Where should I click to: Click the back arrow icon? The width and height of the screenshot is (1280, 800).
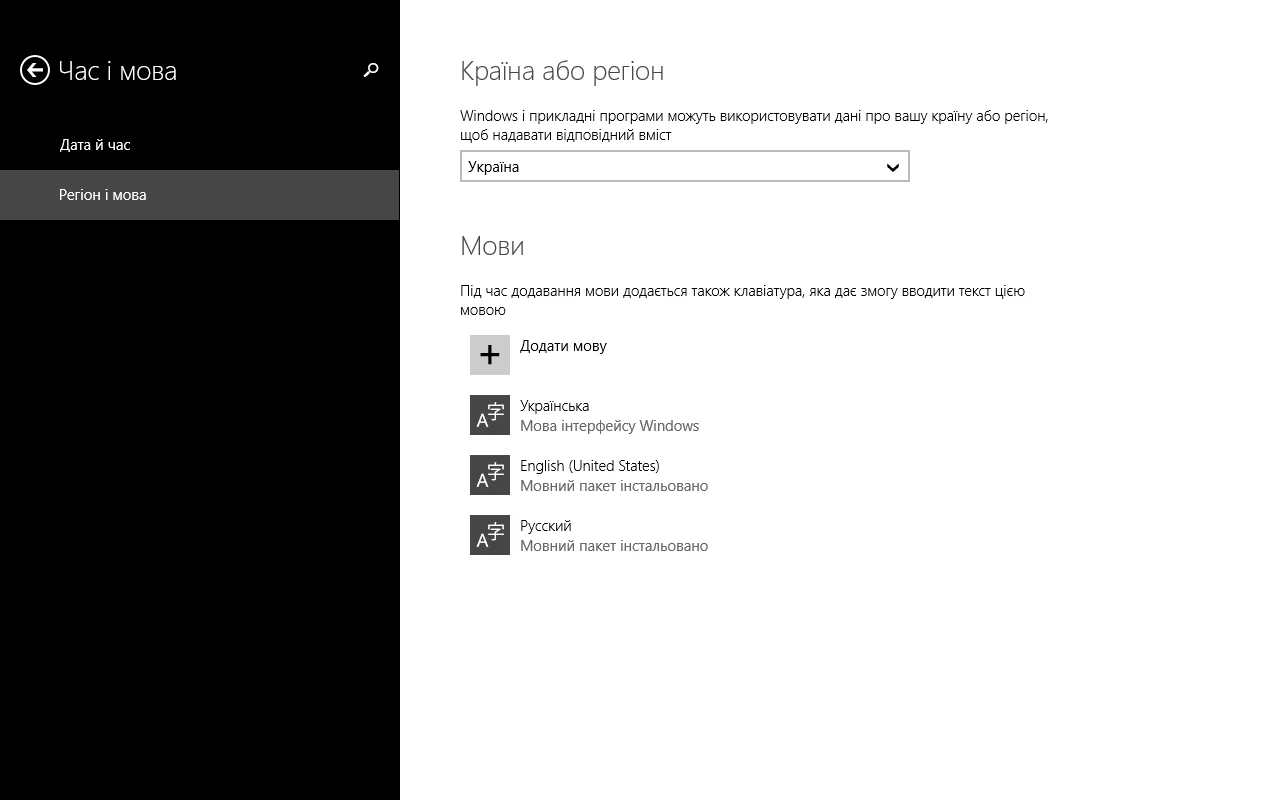[x=35, y=70]
